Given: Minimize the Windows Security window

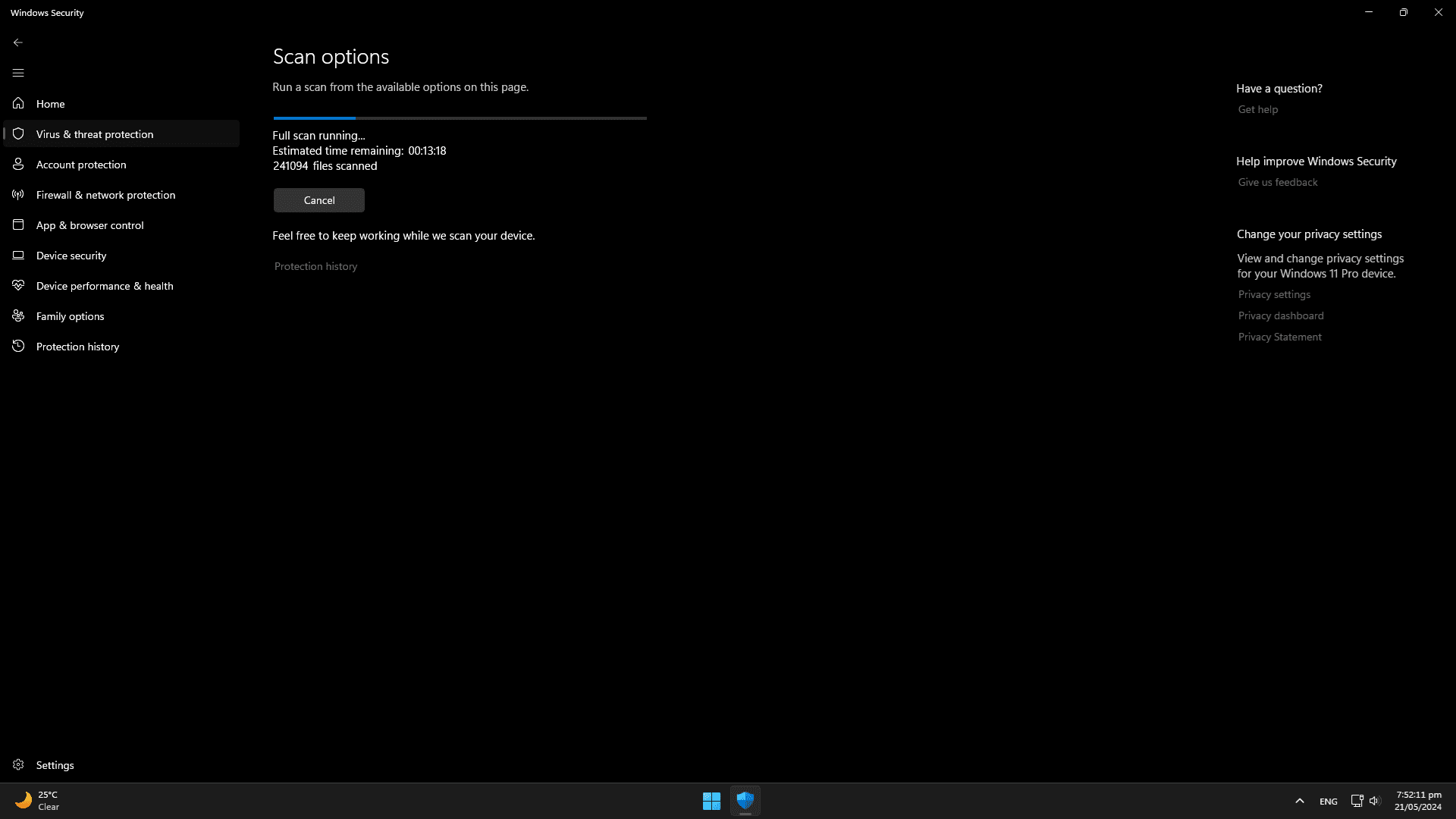Looking at the screenshot, I should click(1369, 12).
